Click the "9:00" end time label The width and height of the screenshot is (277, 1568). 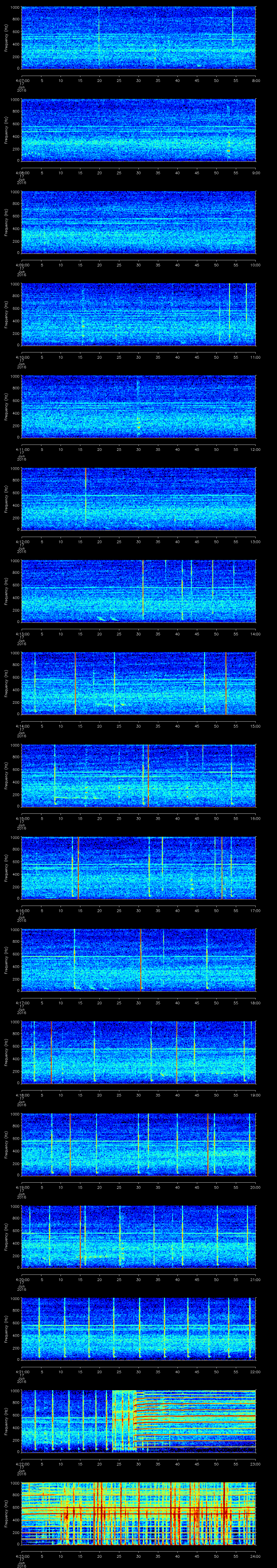(x=256, y=173)
